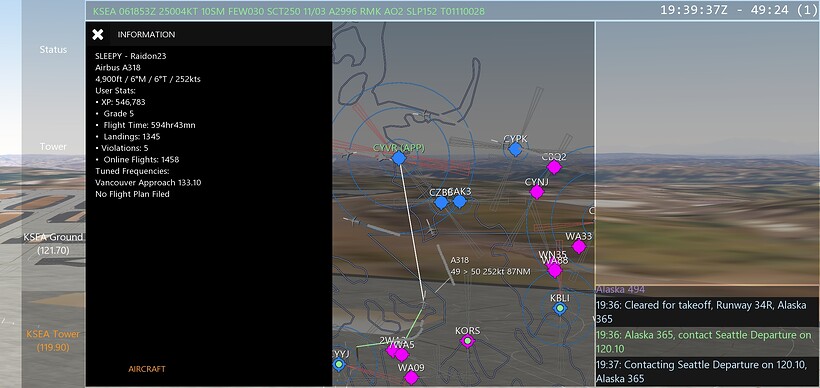The width and height of the screenshot is (820, 388).
Task: Select the CAK3 airport marker
Action: coord(460,201)
